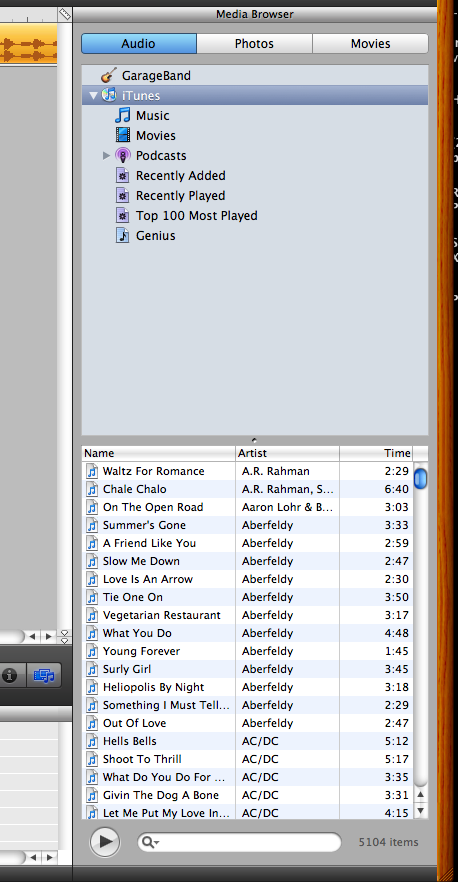Switch to the Audio tab

pos(139,43)
